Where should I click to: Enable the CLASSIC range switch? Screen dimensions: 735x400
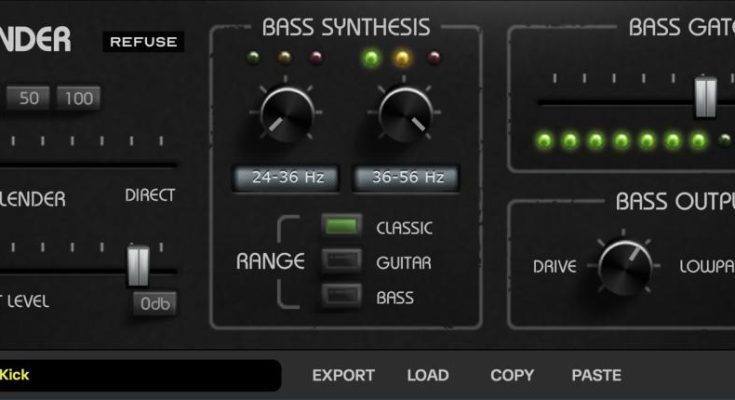(x=342, y=227)
